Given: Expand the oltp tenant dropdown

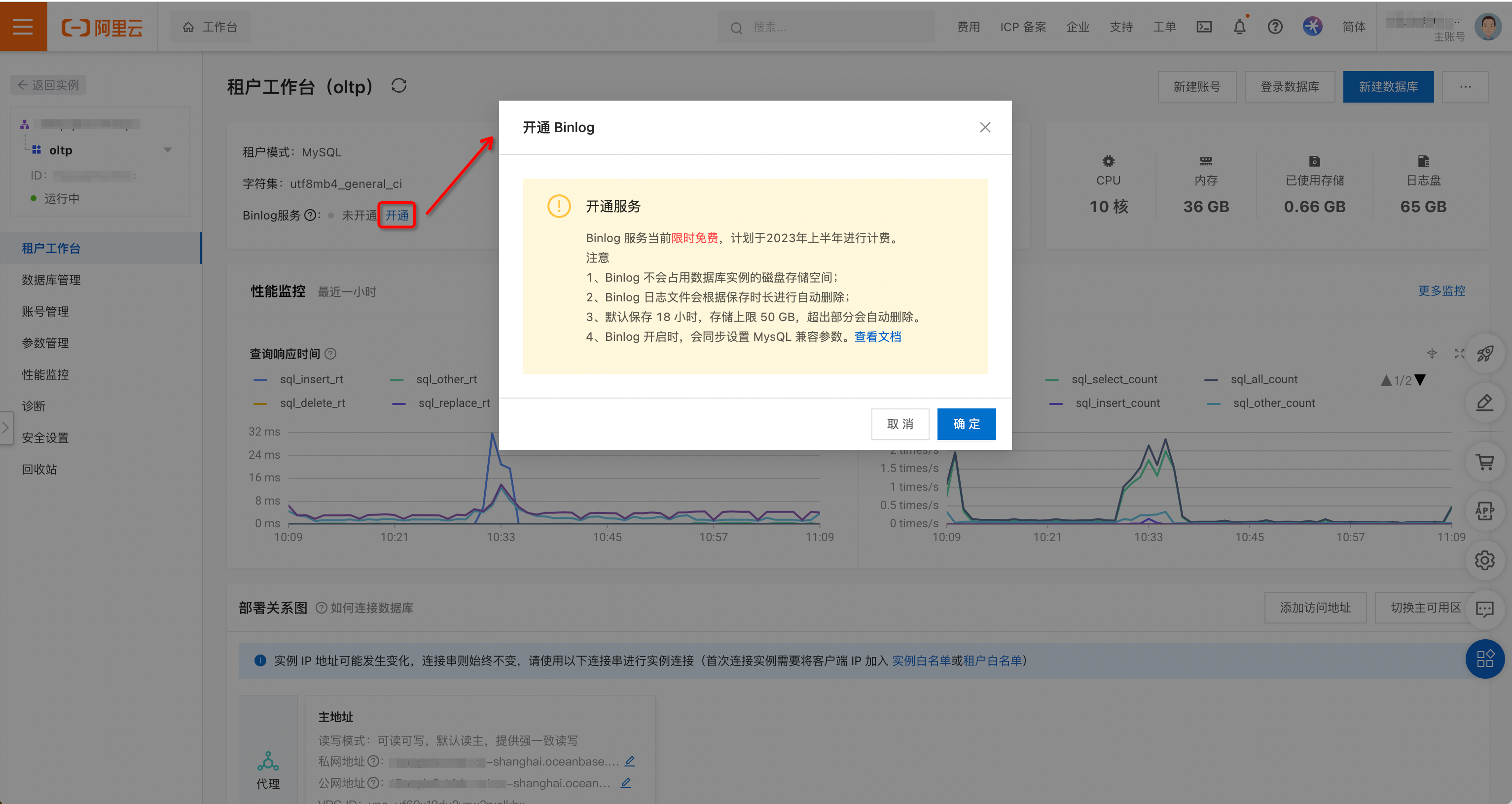Looking at the screenshot, I should [167, 150].
